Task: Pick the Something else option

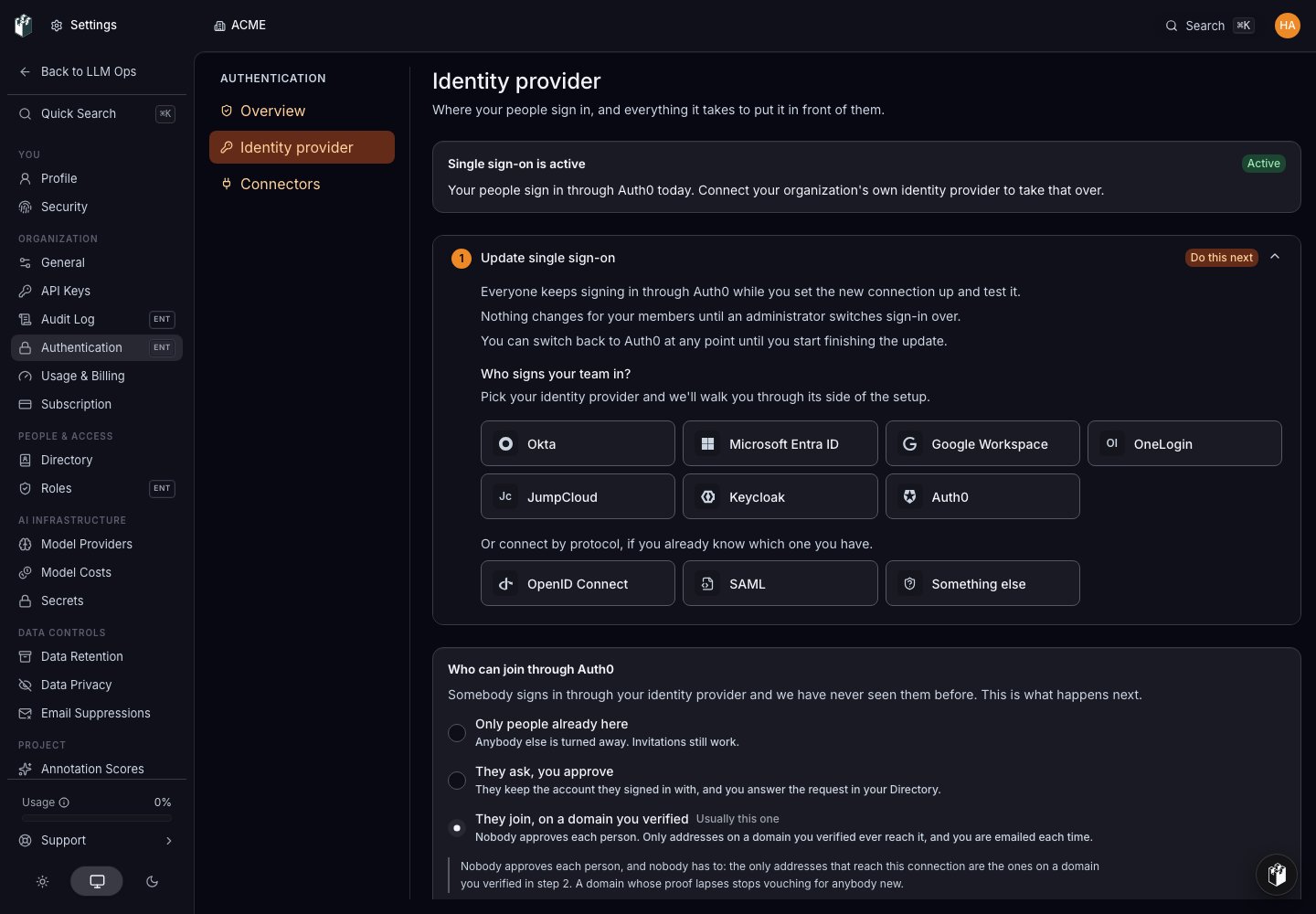Action: coord(982,583)
